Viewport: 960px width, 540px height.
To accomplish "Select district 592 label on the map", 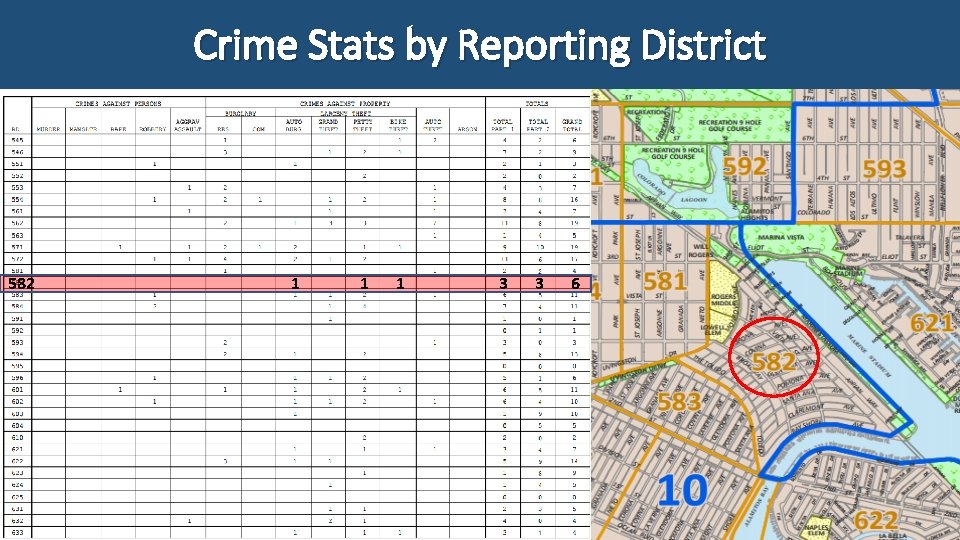I will tap(744, 166).
